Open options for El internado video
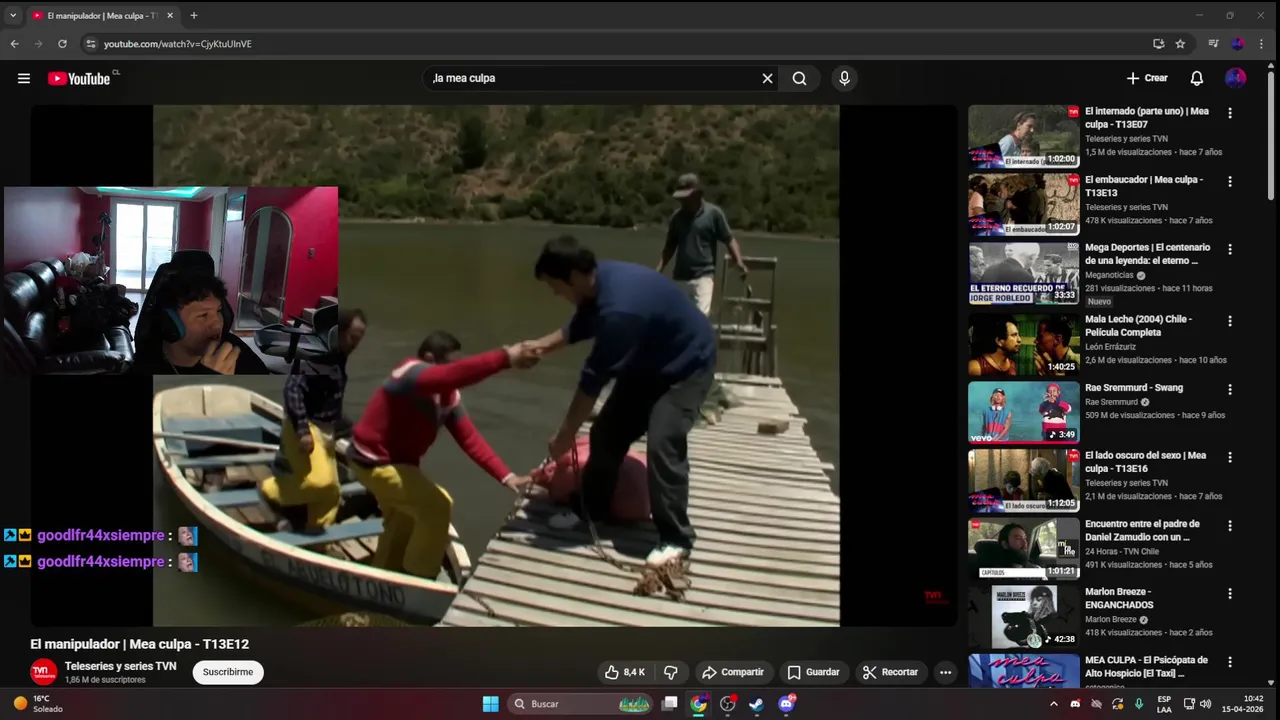Image resolution: width=1280 pixels, height=720 pixels. 1230,113
